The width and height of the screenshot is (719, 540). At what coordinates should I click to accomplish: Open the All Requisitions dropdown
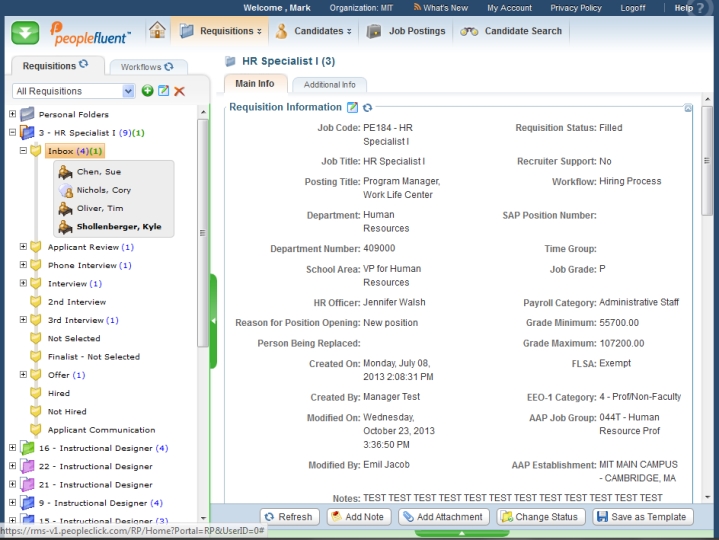[x=128, y=91]
